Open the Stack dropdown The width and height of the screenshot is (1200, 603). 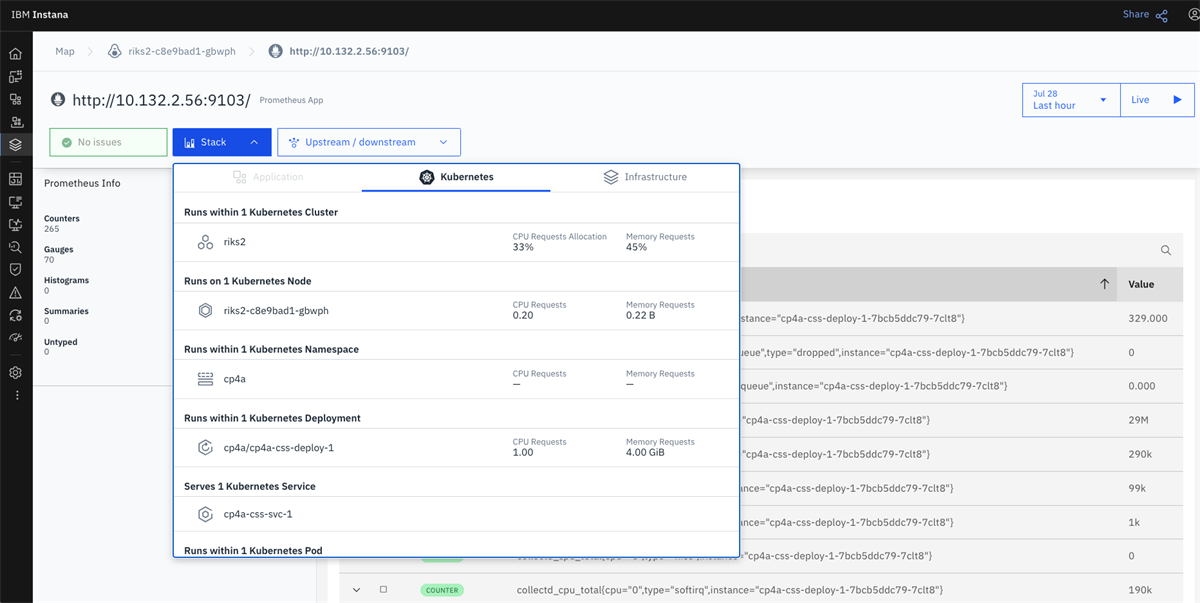coord(221,142)
